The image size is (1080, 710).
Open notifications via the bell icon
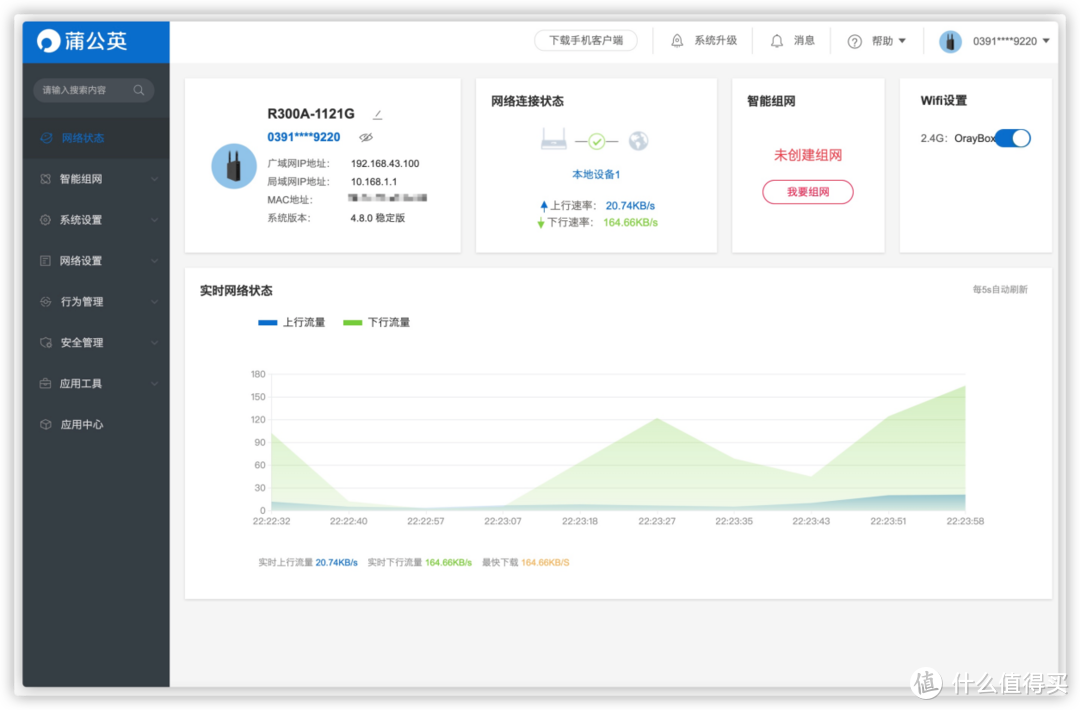click(x=777, y=41)
